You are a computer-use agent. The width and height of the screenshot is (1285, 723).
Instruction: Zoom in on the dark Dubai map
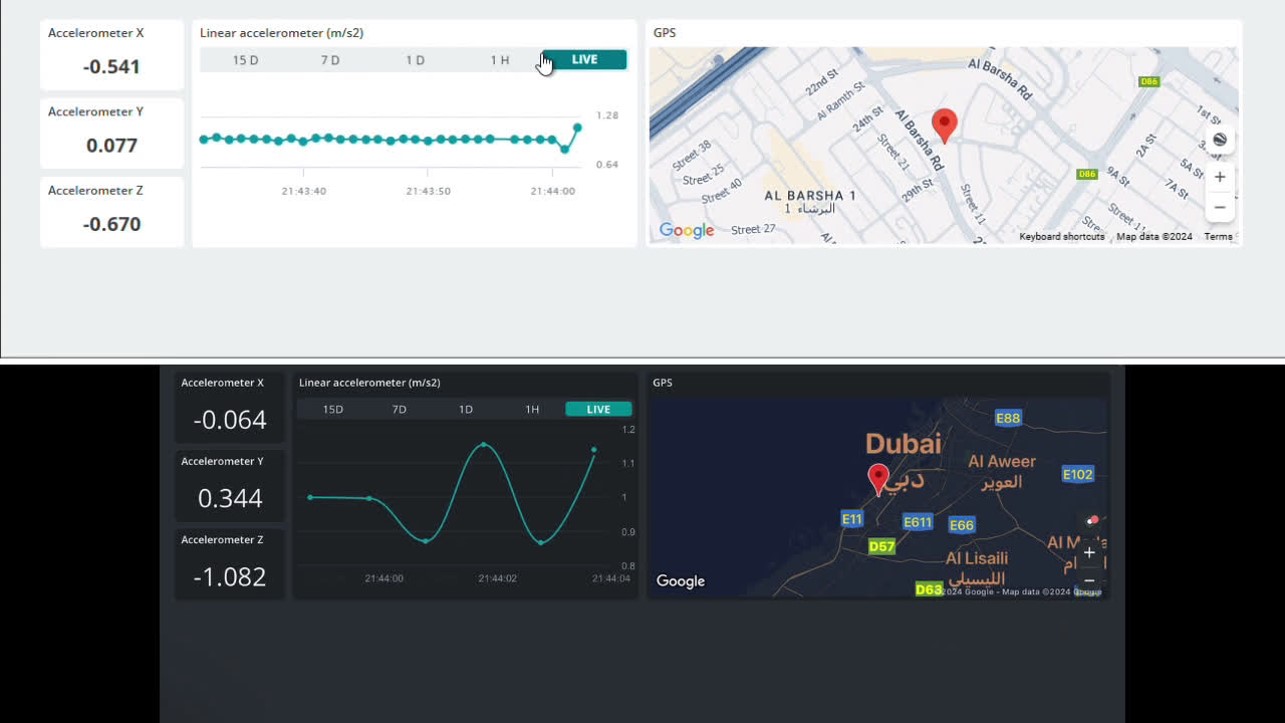coord(1089,552)
